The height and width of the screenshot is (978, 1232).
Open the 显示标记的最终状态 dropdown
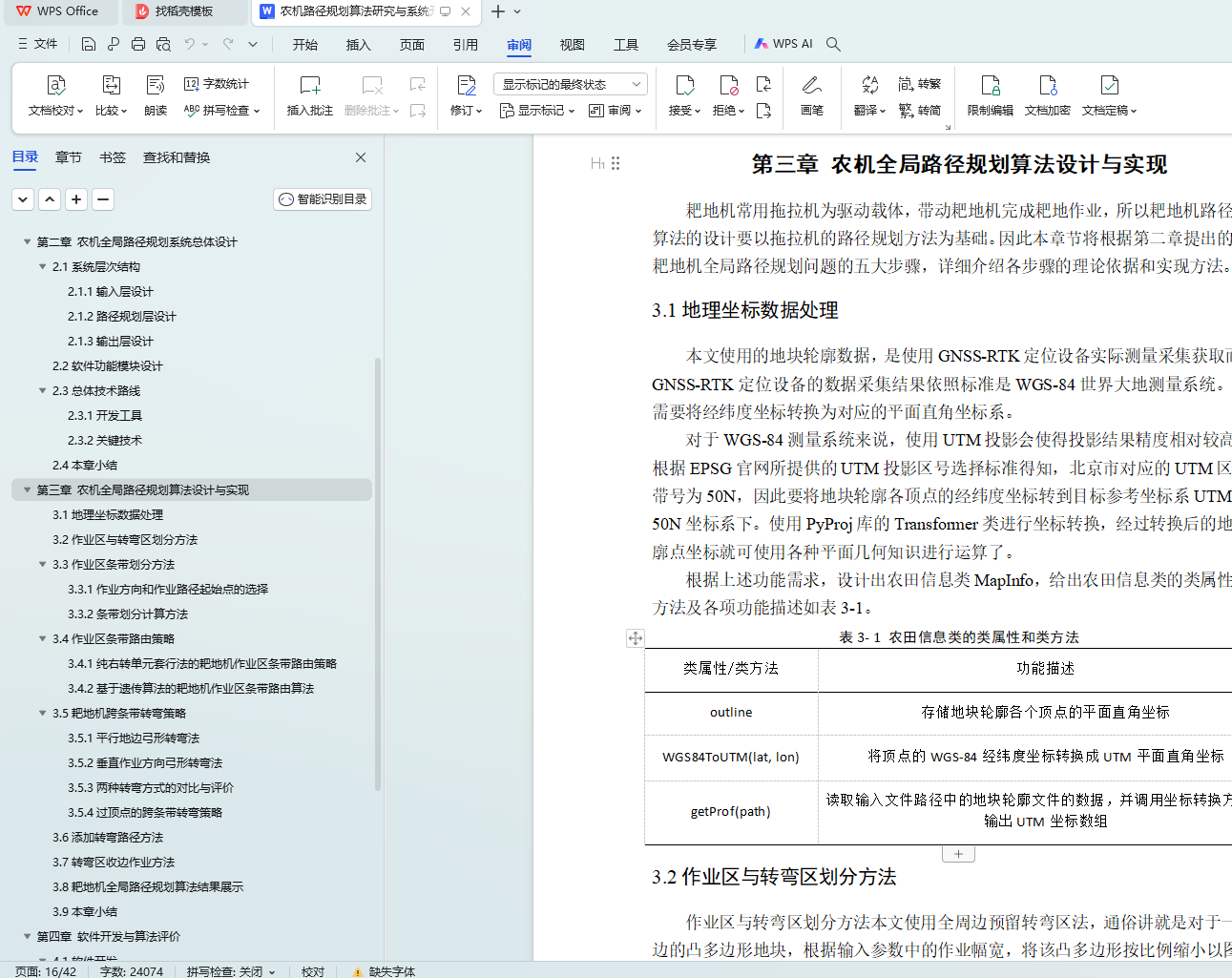[571, 84]
